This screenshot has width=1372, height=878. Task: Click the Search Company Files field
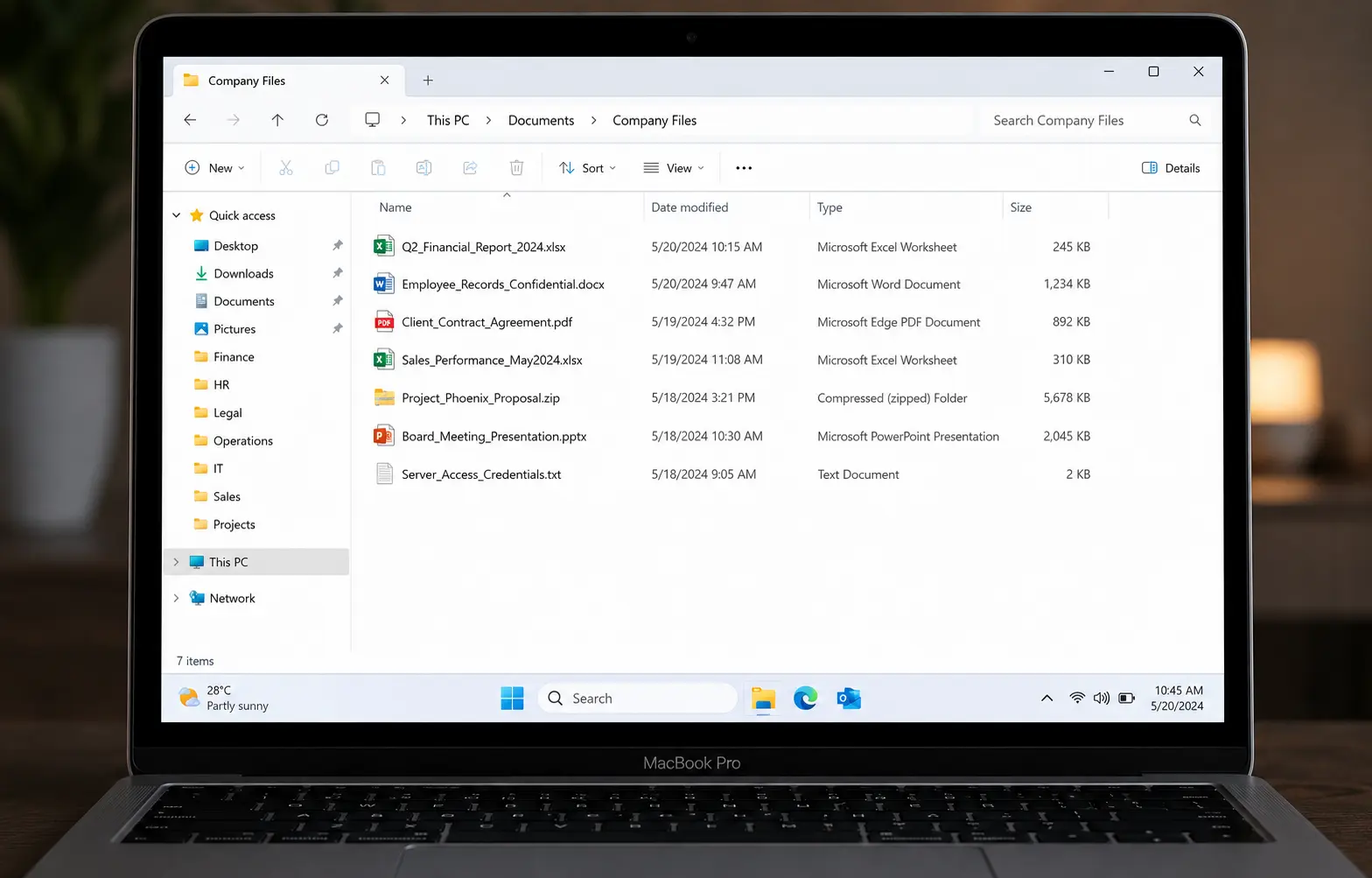1095,120
